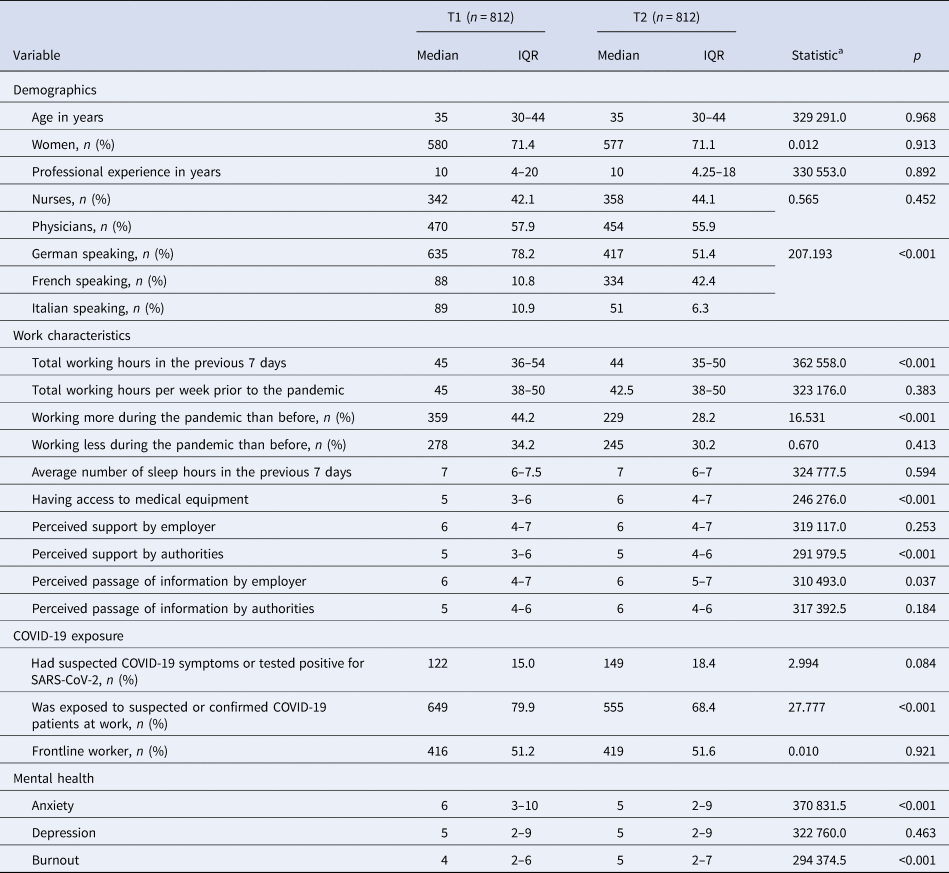The height and width of the screenshot is (873, 949).
Task: Click the 0.968 p value for age
Action: (x=917, y=118)
